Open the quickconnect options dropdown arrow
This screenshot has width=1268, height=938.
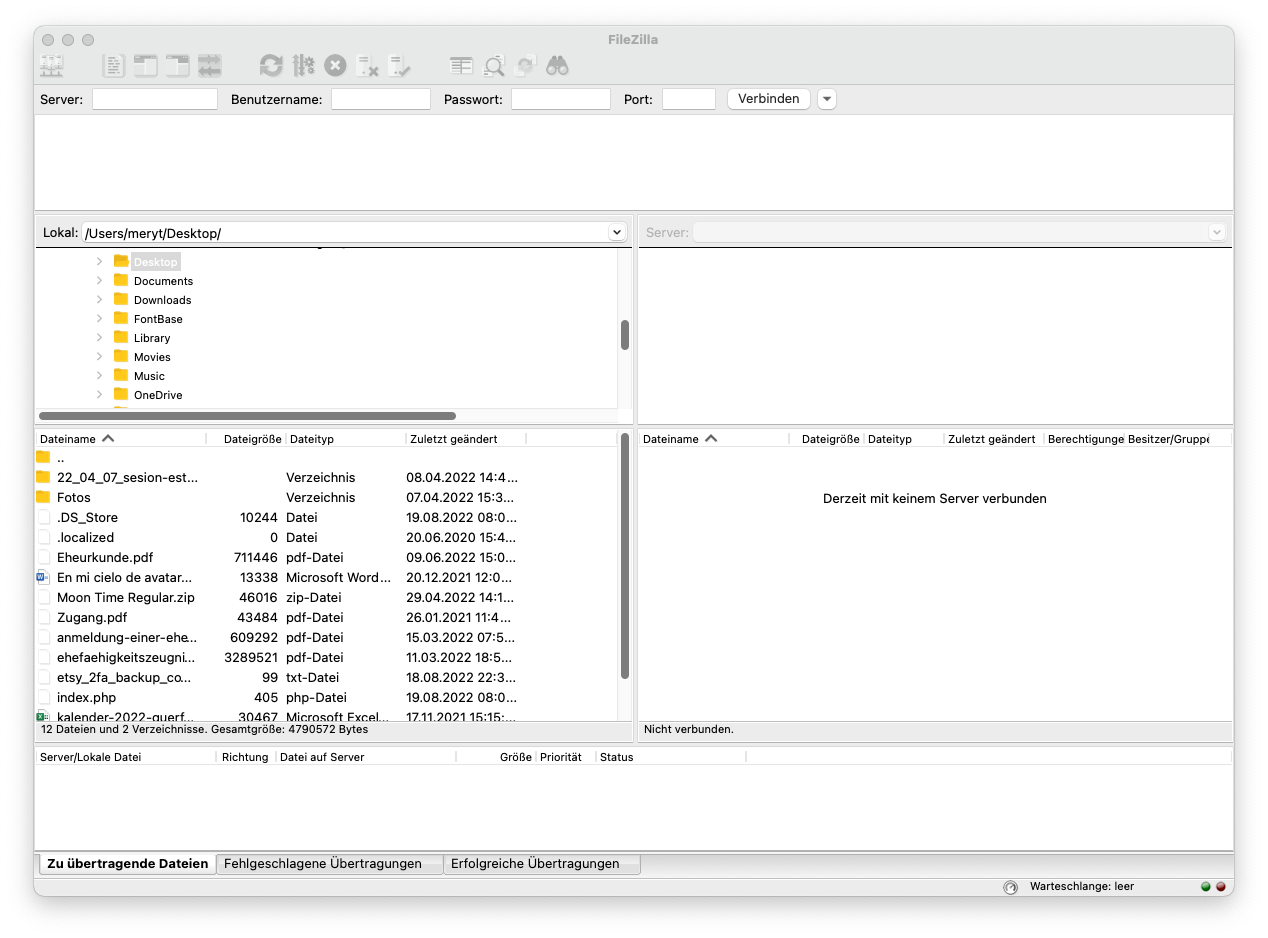pyautogui.click(x=826, y=98)
